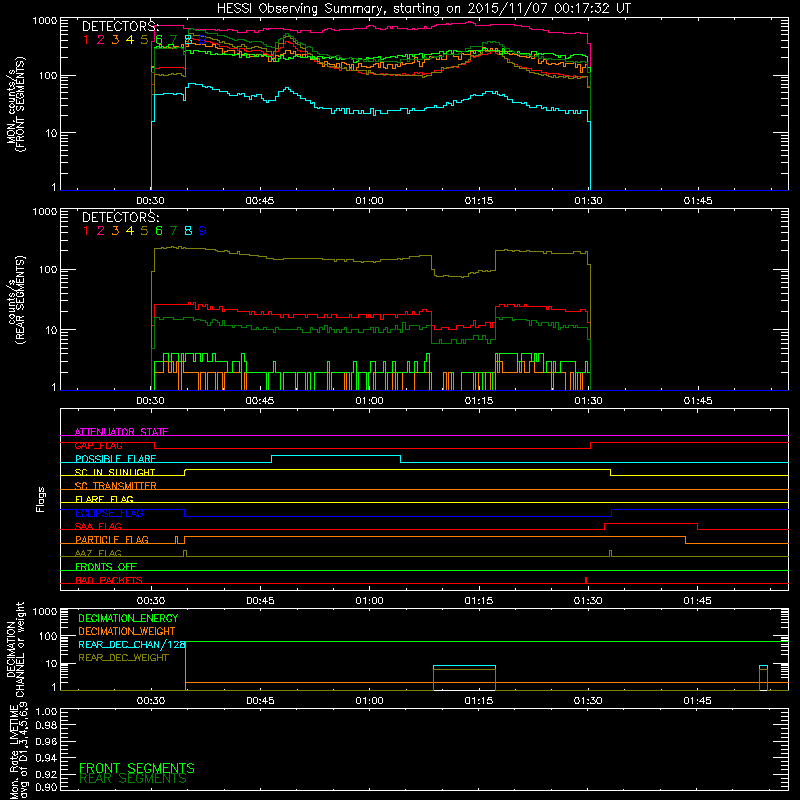The image size is (800, 800).
Task: Select detector number 2 in rear segments legend
Action: pyautogui.click(x=101, y=231)
